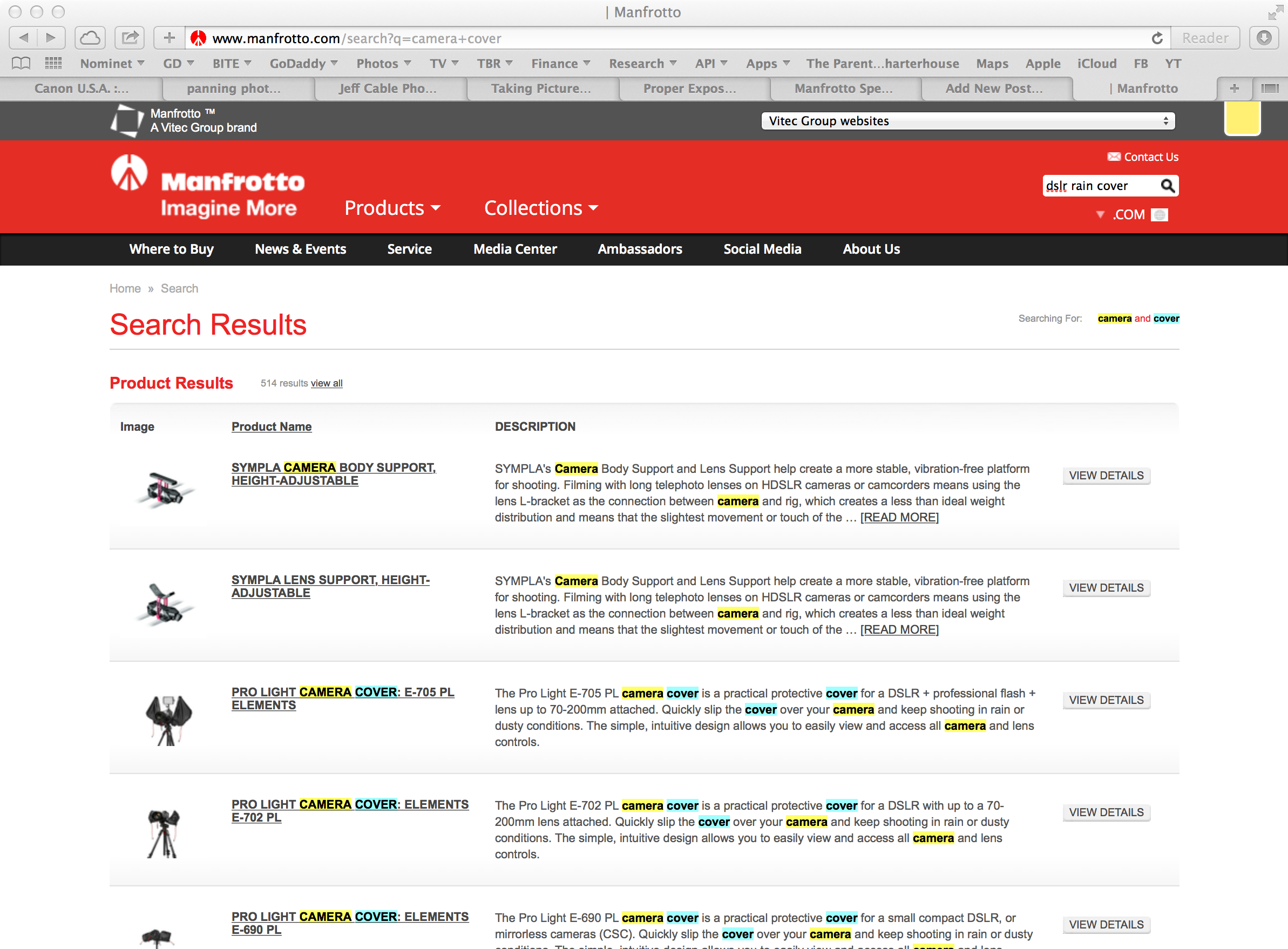The width and height of the screenshot is (1288, 949).
Task: Open the Downloads arrow icon
Action: (1263, 38)
